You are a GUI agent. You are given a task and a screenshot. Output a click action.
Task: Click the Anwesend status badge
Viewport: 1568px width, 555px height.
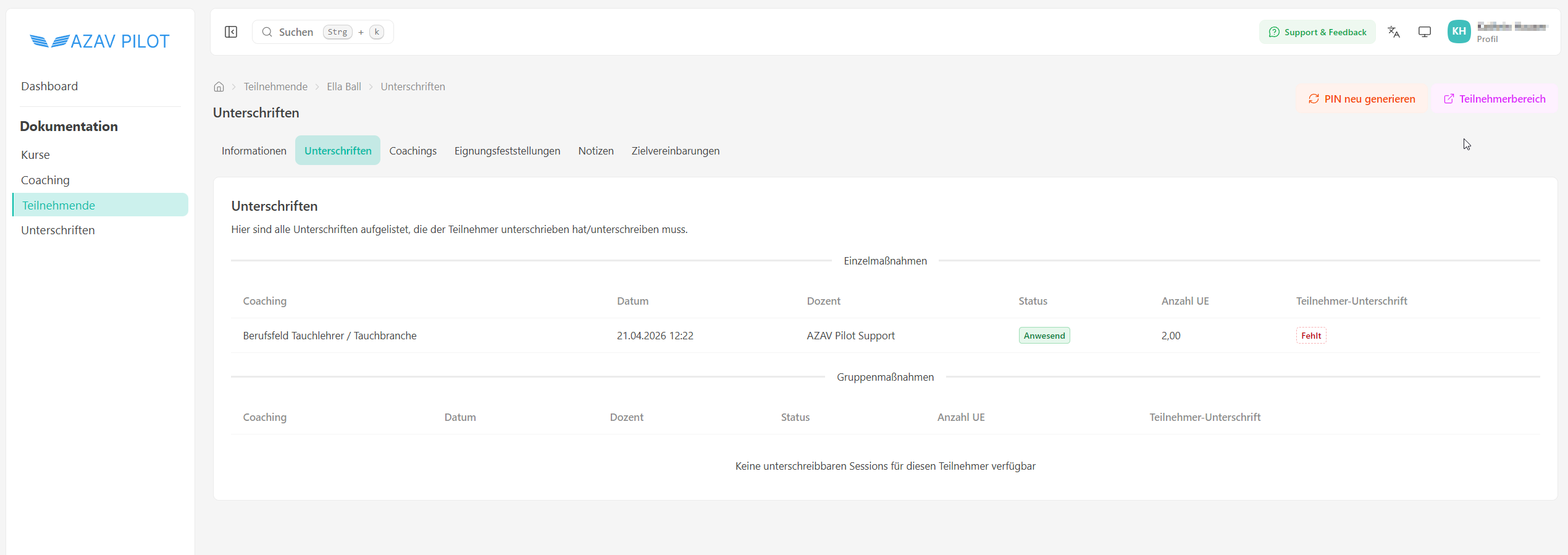point(1044,336)
